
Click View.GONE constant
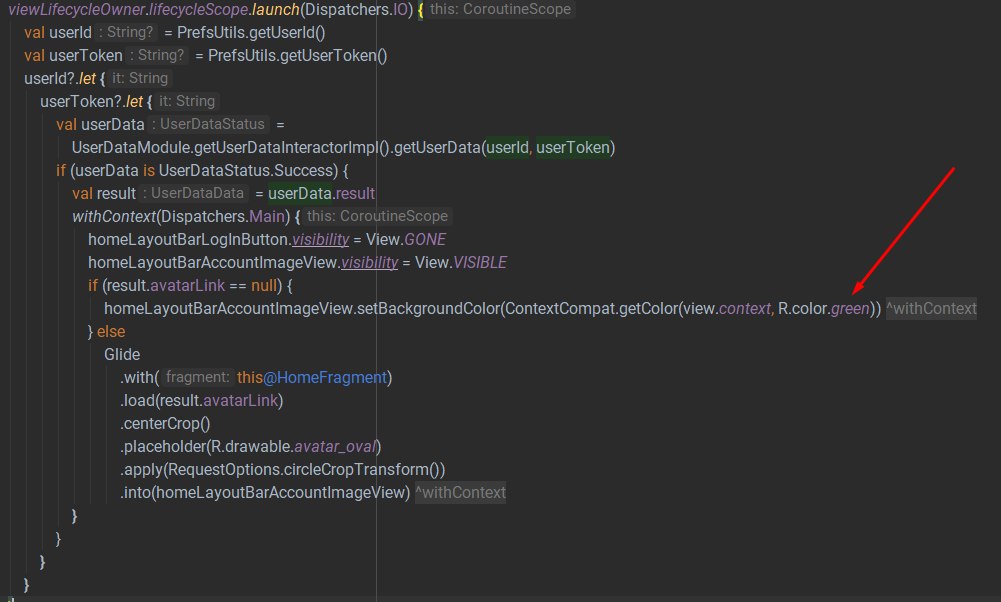coord(406,239)
